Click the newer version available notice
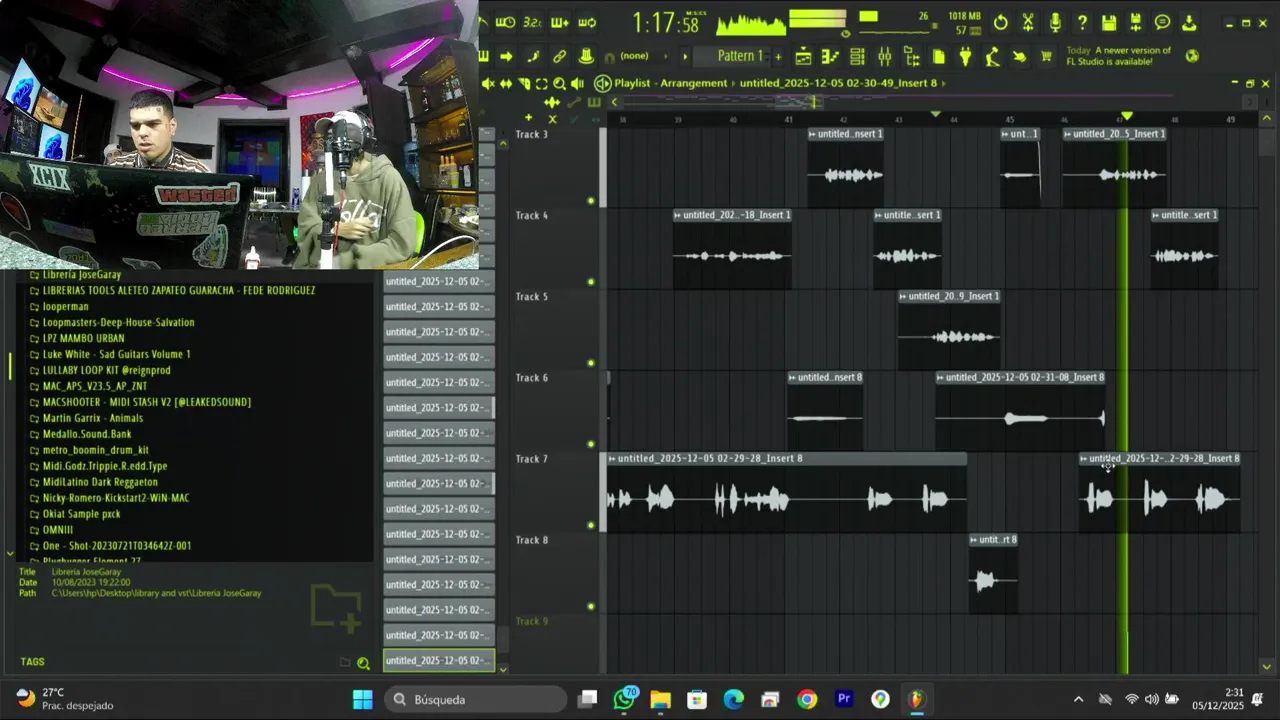 (1118, 56)
